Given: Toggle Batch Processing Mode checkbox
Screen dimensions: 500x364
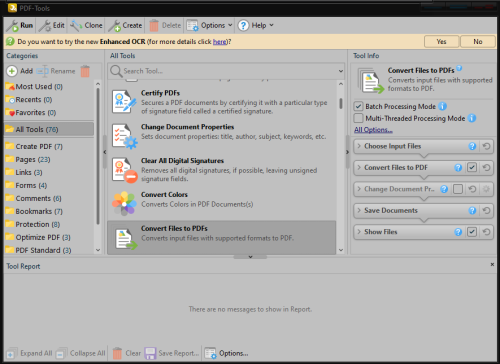Looking at the screenshot, I should (x=358, y=107).
